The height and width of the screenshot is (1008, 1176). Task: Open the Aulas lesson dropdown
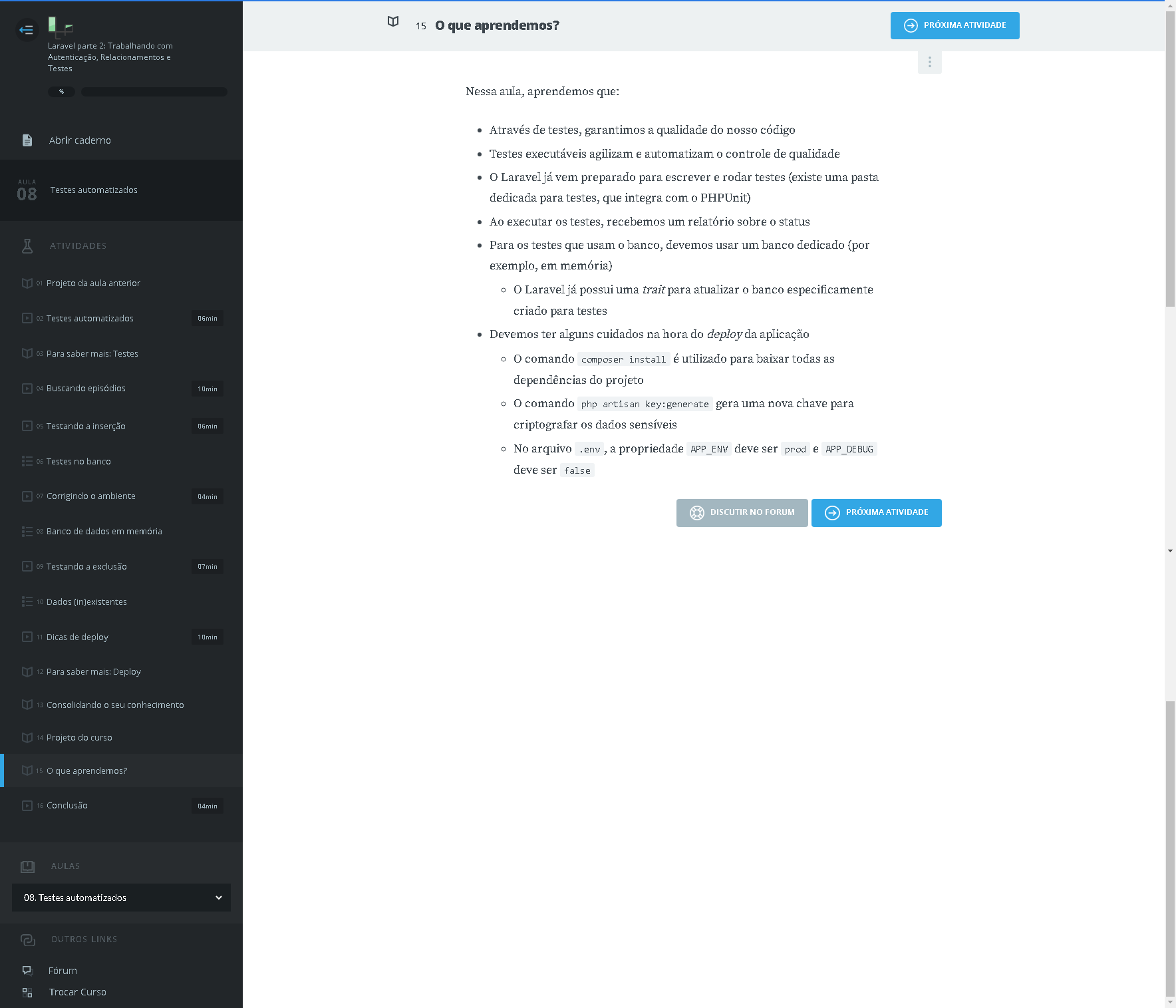[121, 898]
